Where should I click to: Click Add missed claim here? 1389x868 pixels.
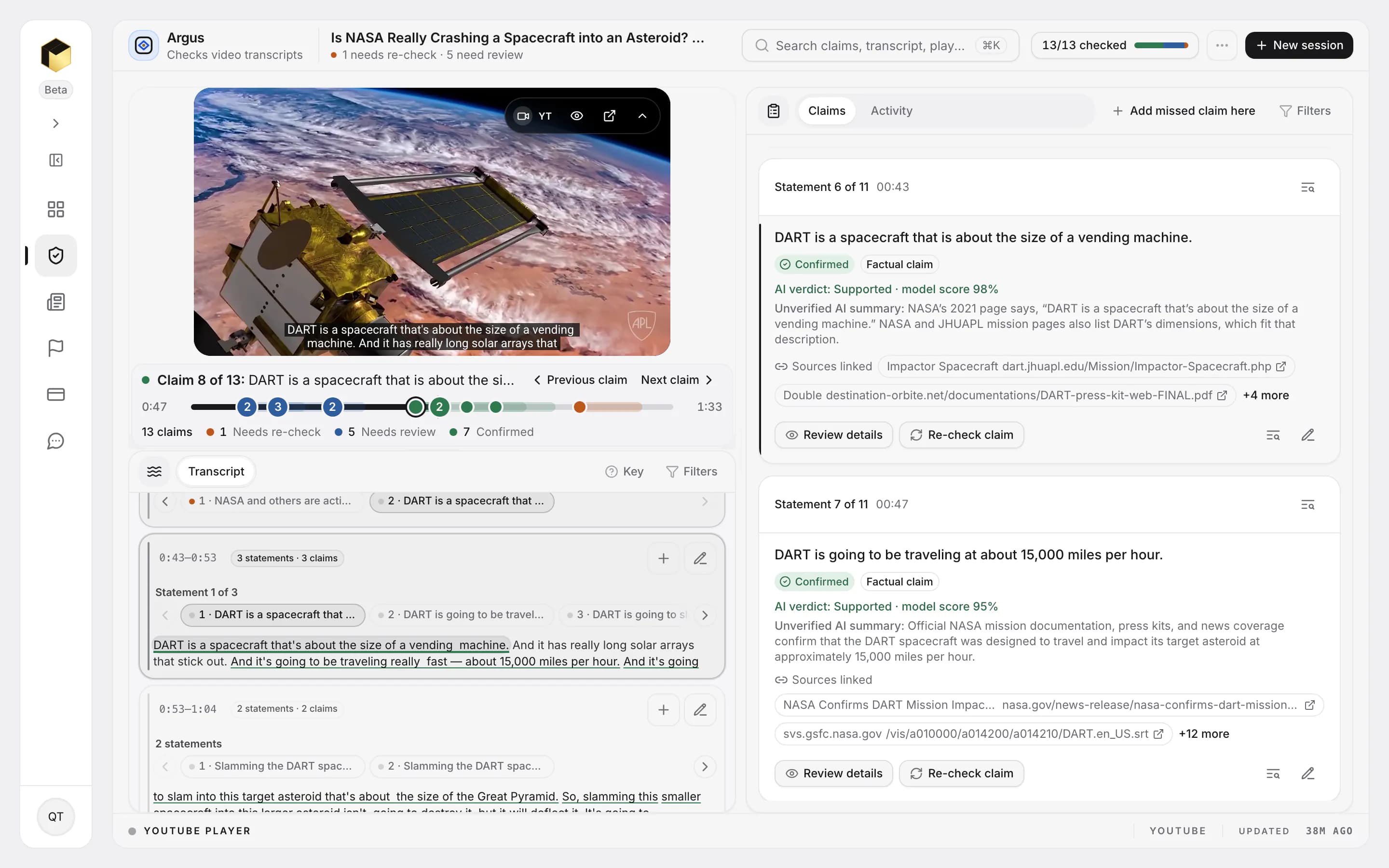pos(1184,111)
